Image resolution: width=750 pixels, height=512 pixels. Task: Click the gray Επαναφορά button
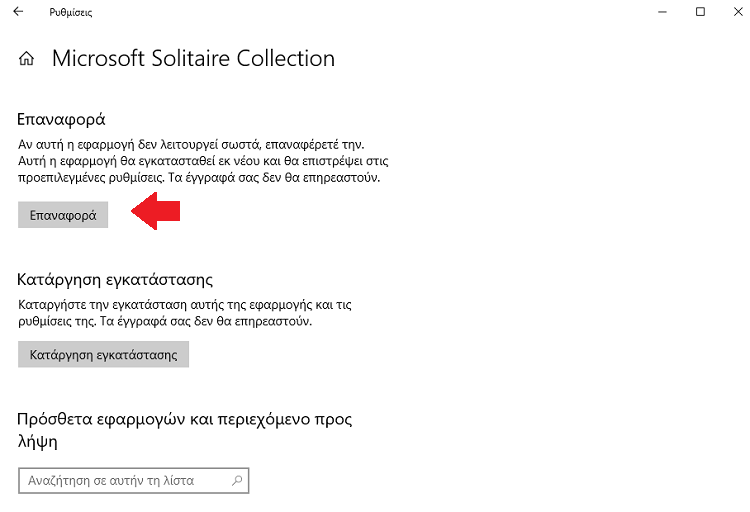[x=63, y=215]
